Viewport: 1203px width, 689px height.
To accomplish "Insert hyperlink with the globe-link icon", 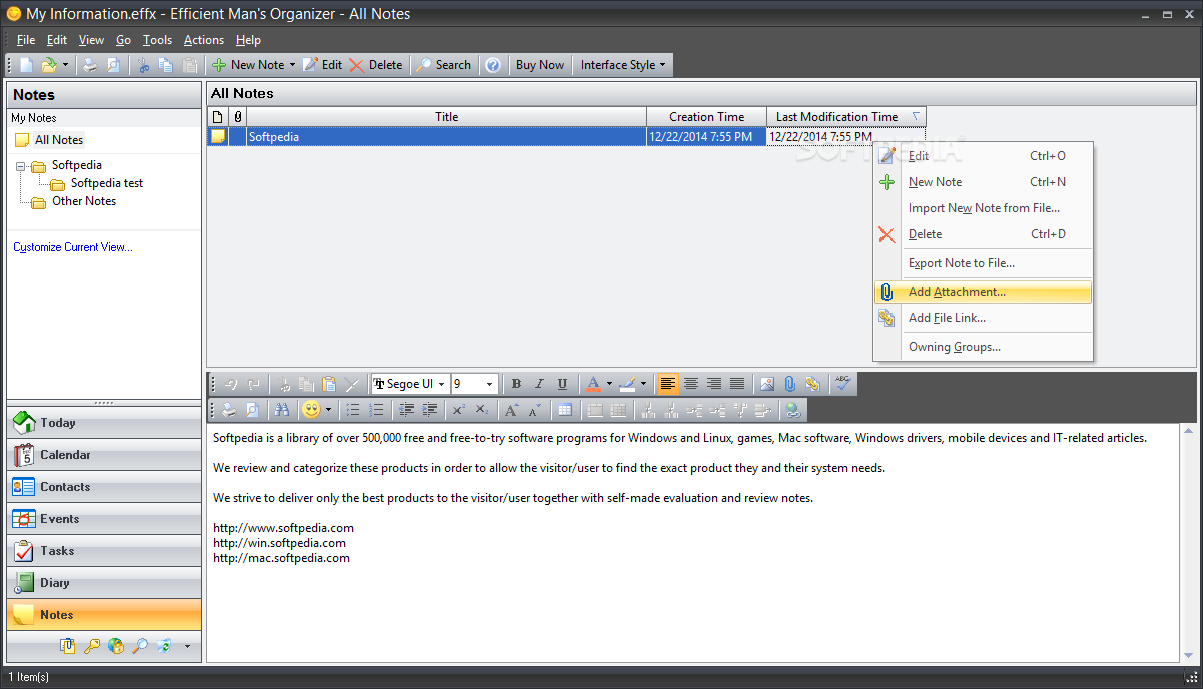I will click(793, 410).
